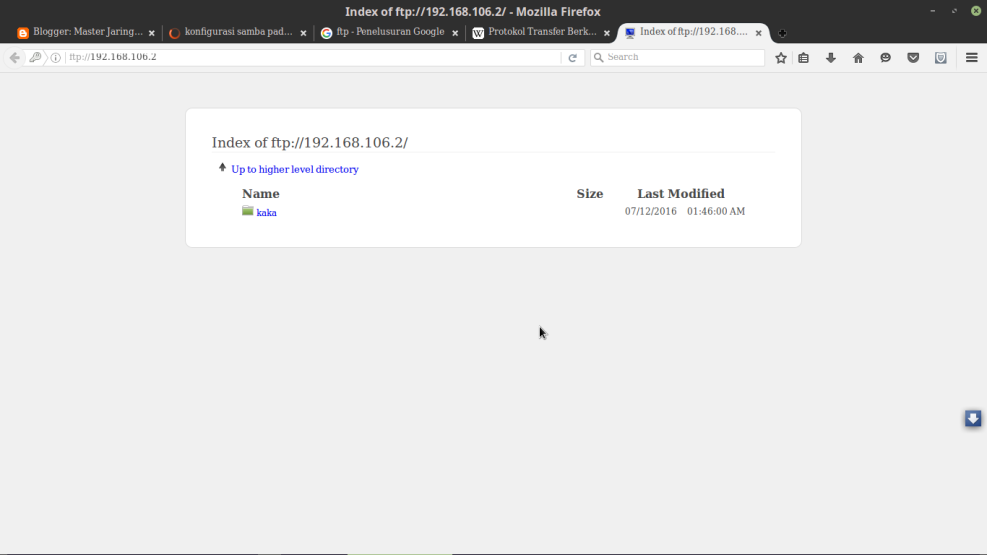Reload the current FTP page

tap(573, 58)
